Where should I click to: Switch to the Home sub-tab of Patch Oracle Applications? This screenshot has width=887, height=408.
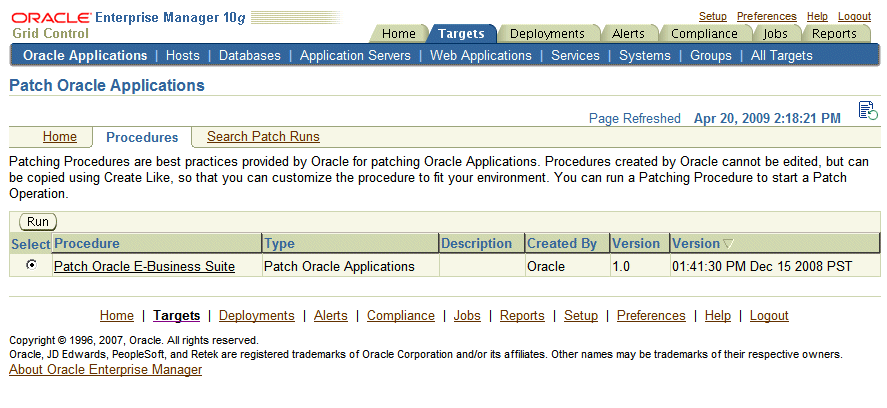tap(59, 136)
